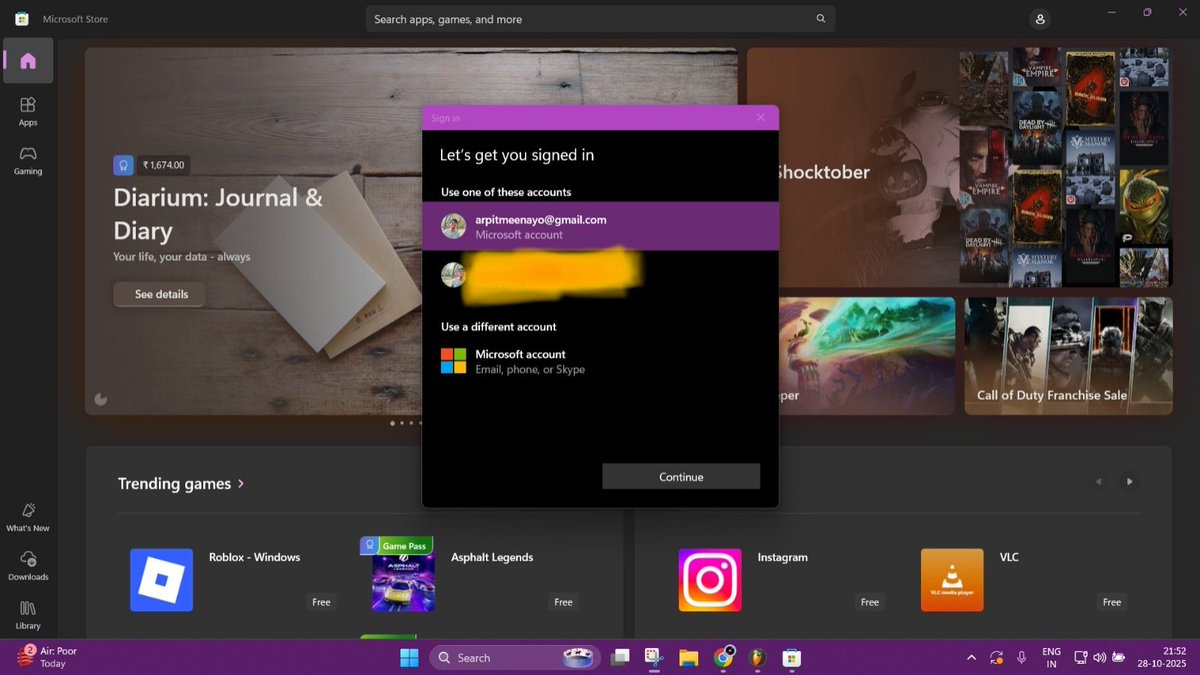
Task: Open File Explorer from taskbar
Action: pyautogui.click(x=689, y=657)
